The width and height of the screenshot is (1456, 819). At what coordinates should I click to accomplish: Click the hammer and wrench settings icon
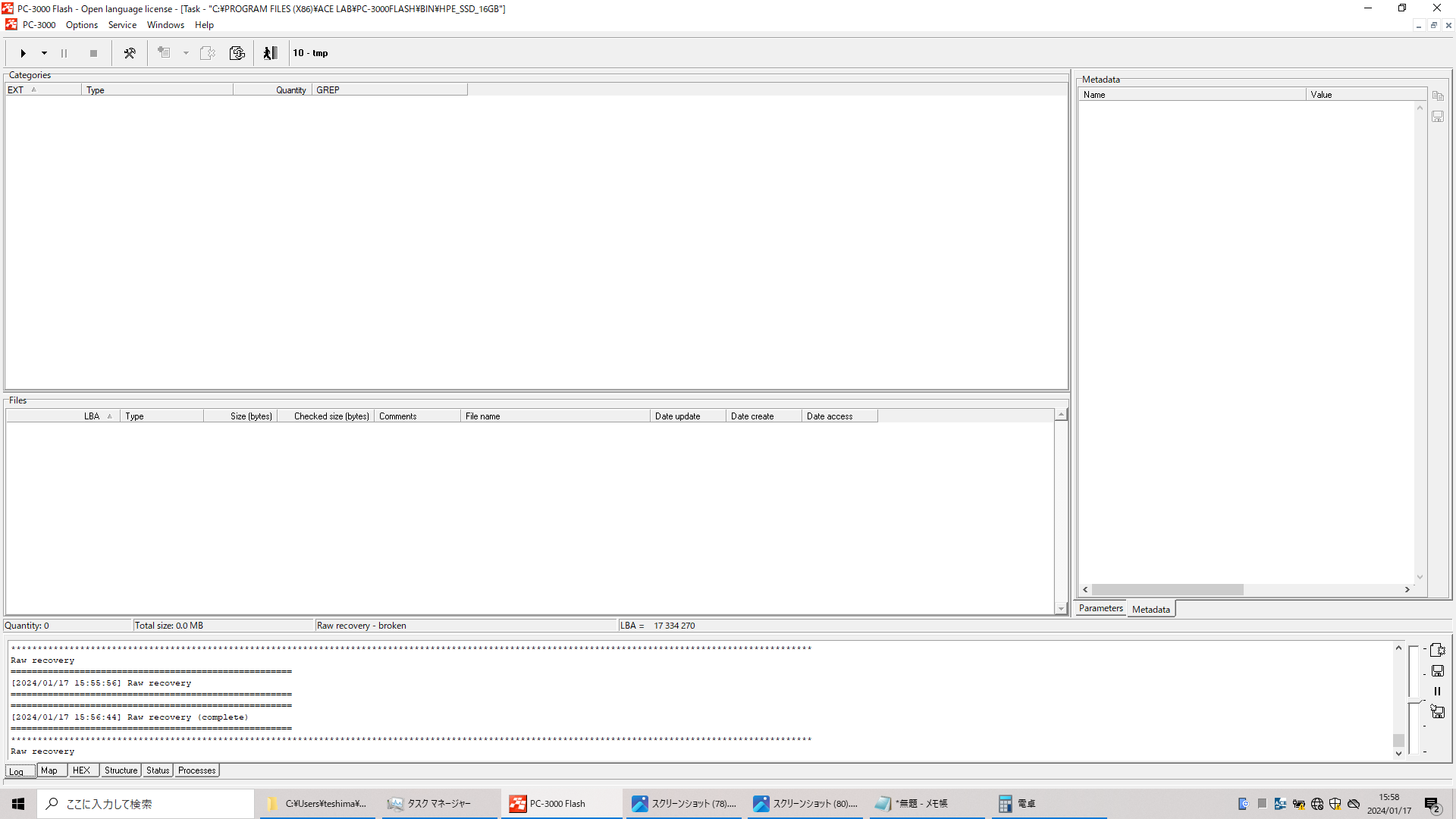(130, 53)
